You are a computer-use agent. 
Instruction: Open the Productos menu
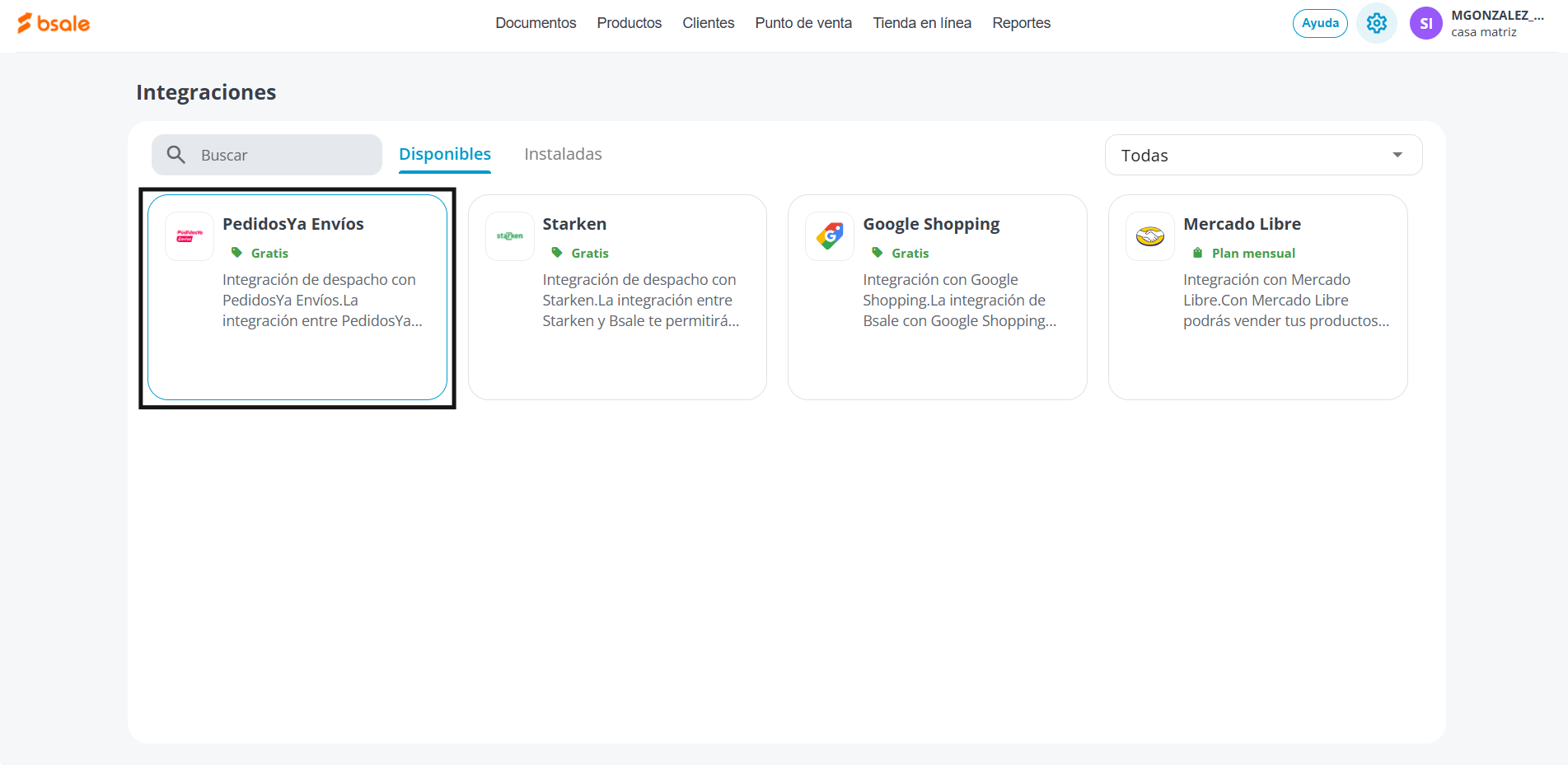tap(630, 23)
